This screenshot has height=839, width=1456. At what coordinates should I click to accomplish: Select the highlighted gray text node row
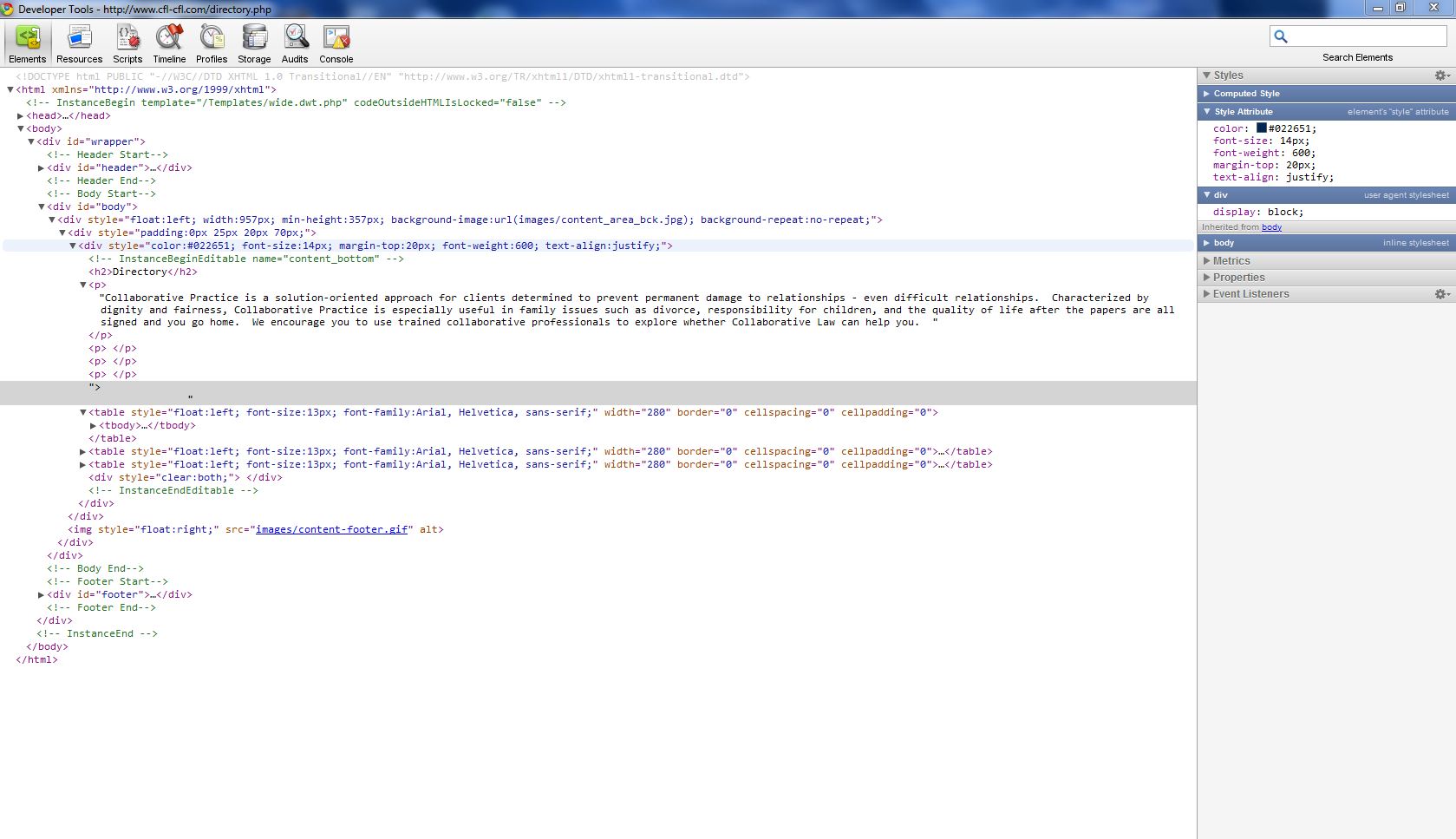(x=598, y=393)
